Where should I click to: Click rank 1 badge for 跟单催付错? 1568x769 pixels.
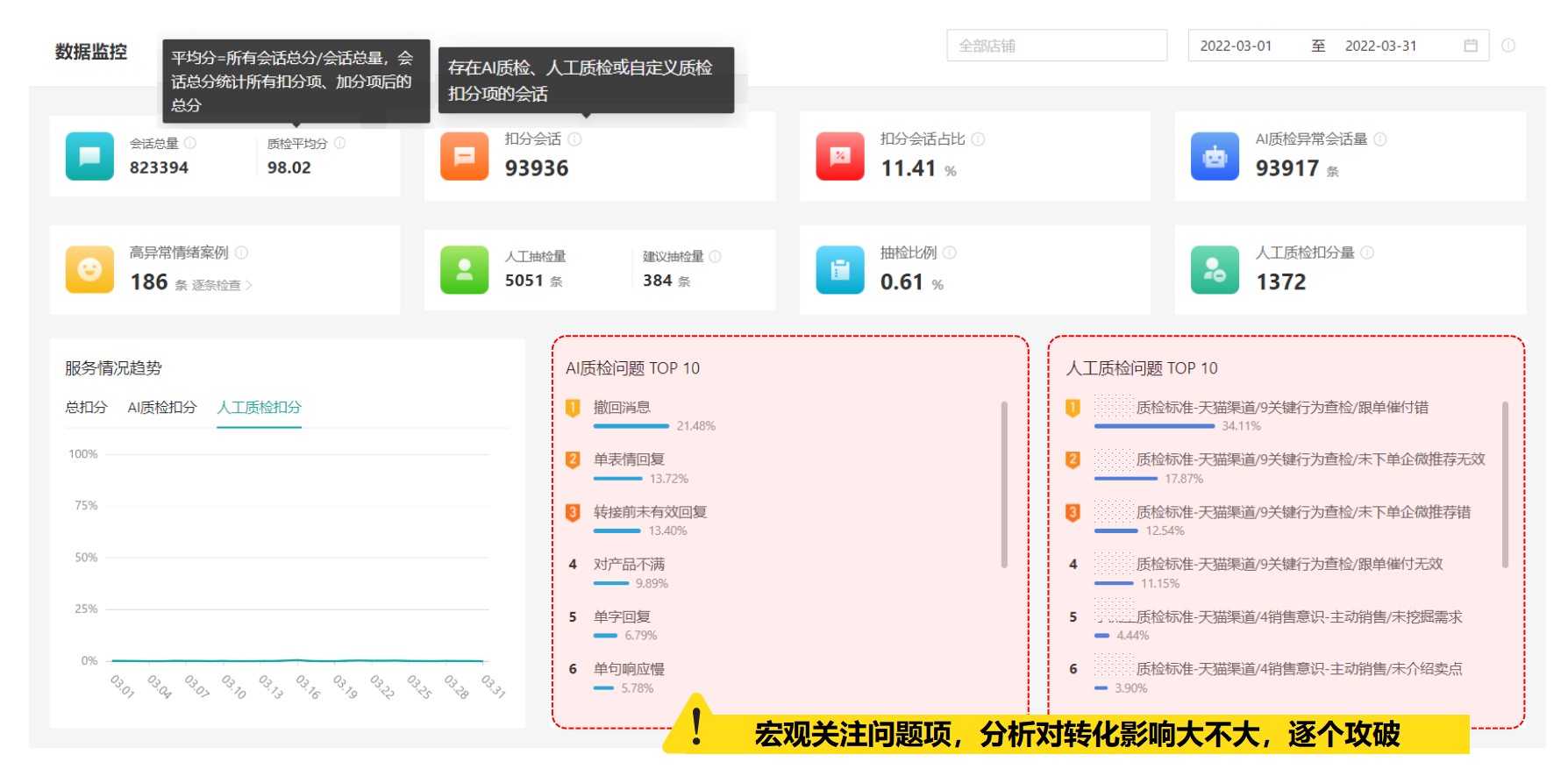(x=1073, y=408)
